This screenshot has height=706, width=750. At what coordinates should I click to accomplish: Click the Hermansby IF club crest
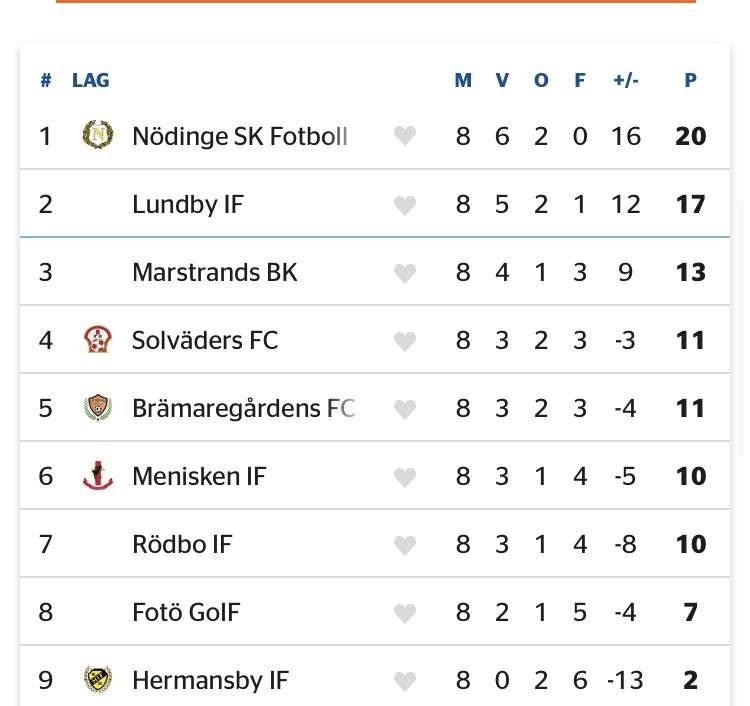click(x=97, y=680)
